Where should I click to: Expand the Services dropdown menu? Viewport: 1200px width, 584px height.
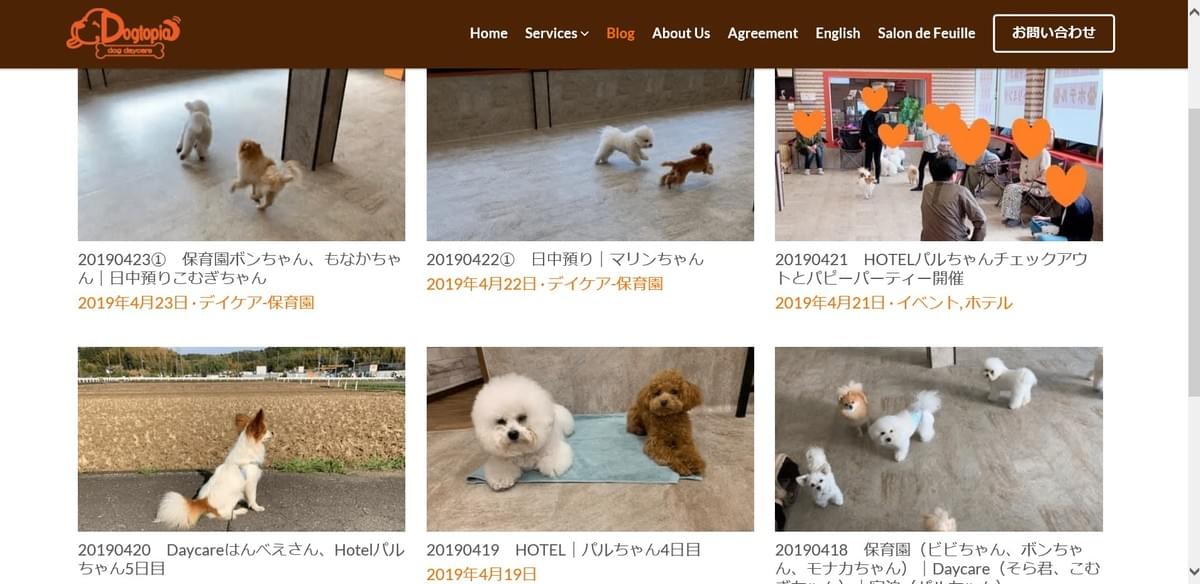557,33
